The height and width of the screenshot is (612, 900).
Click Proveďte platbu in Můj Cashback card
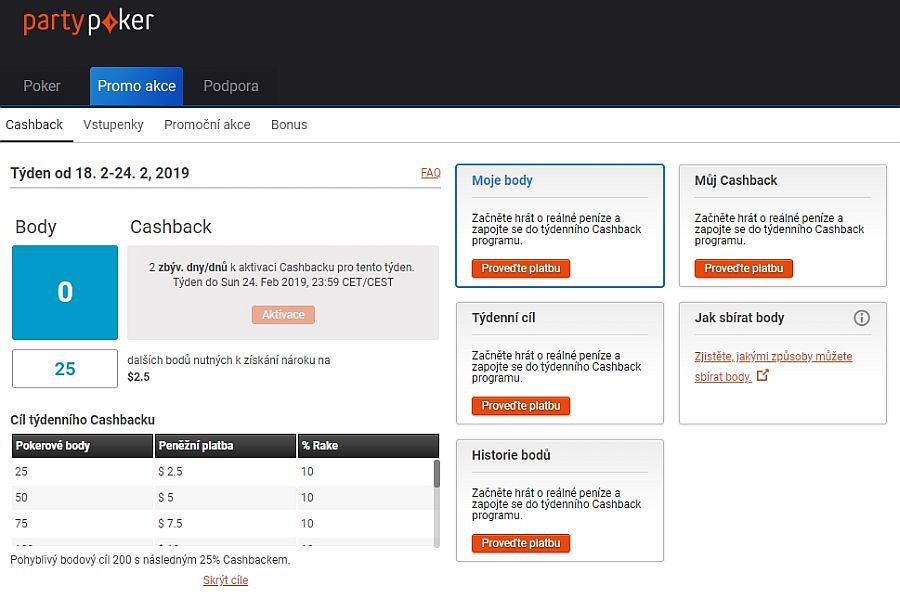pos(743,269)
